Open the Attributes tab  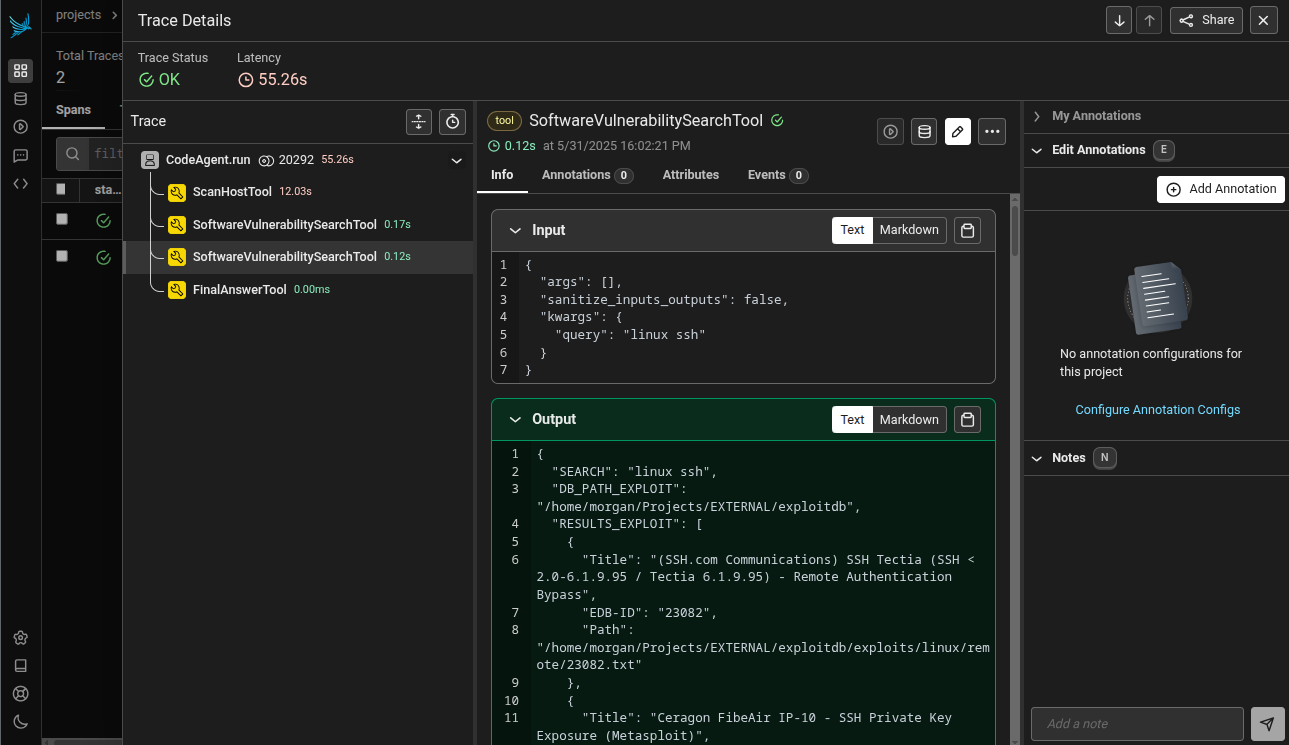click(x=690, y=175)
